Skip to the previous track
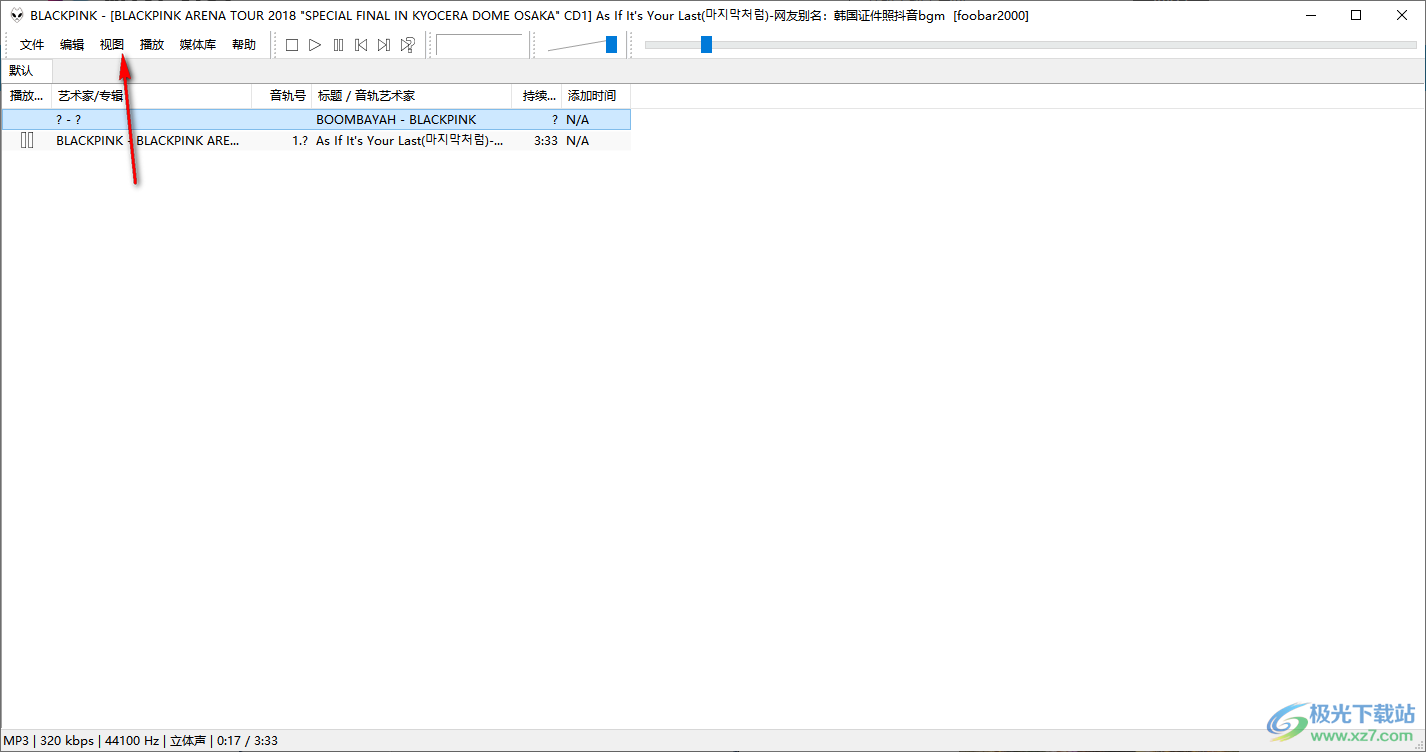1426x752 pixels. coord(361,45)
